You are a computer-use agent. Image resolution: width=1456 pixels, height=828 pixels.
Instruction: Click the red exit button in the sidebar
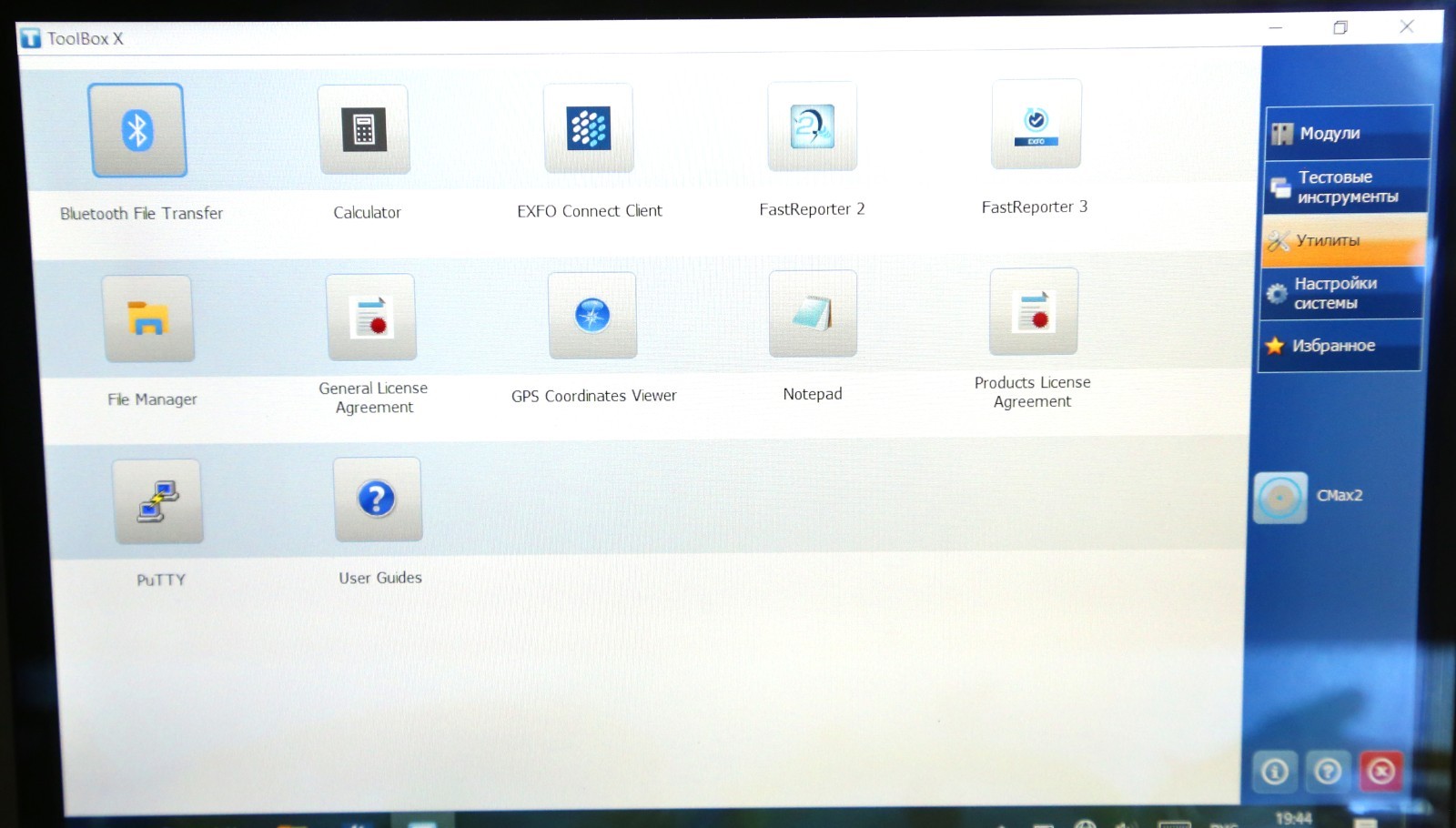(1381, 772)
